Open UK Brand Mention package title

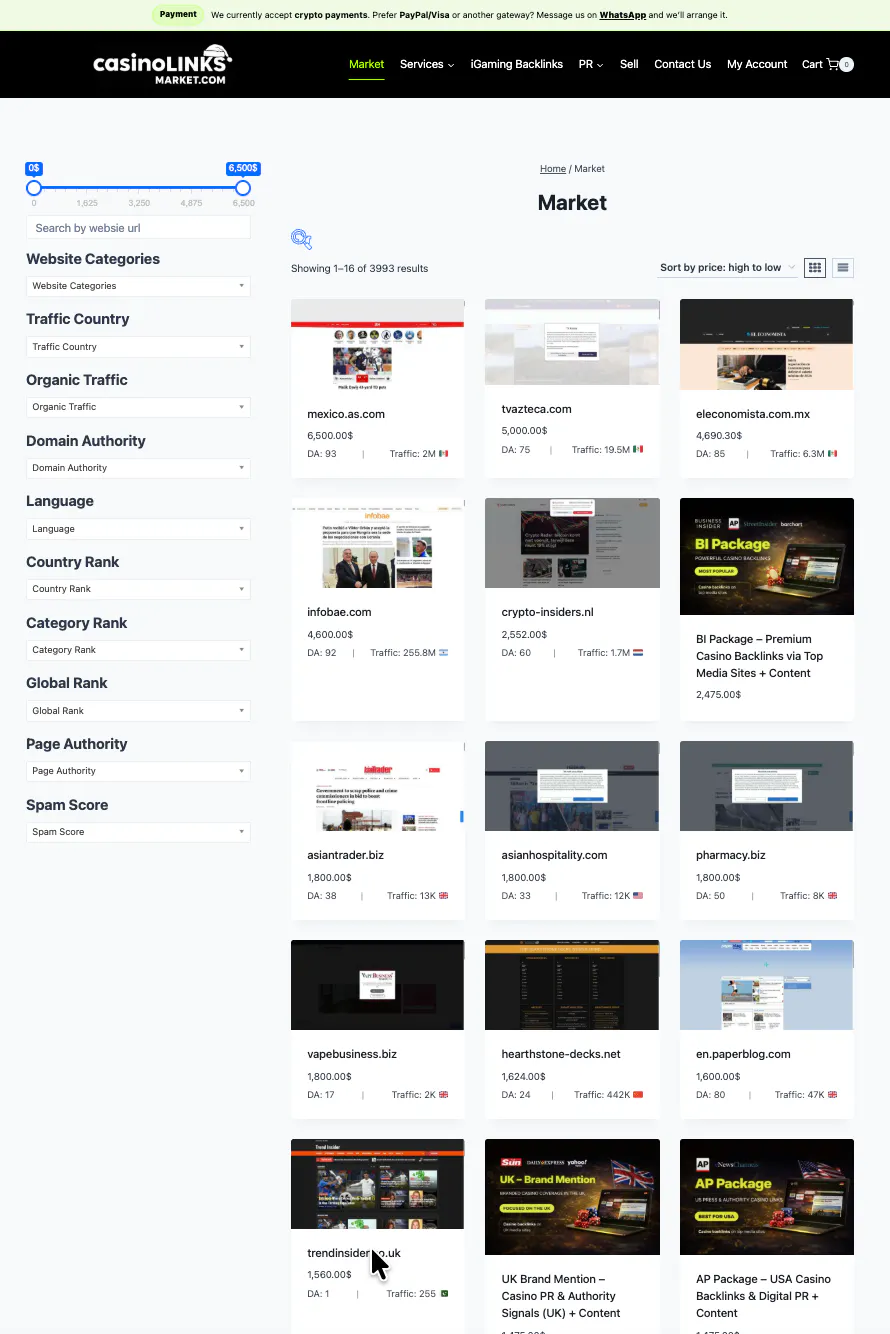tap(561, 1296)
